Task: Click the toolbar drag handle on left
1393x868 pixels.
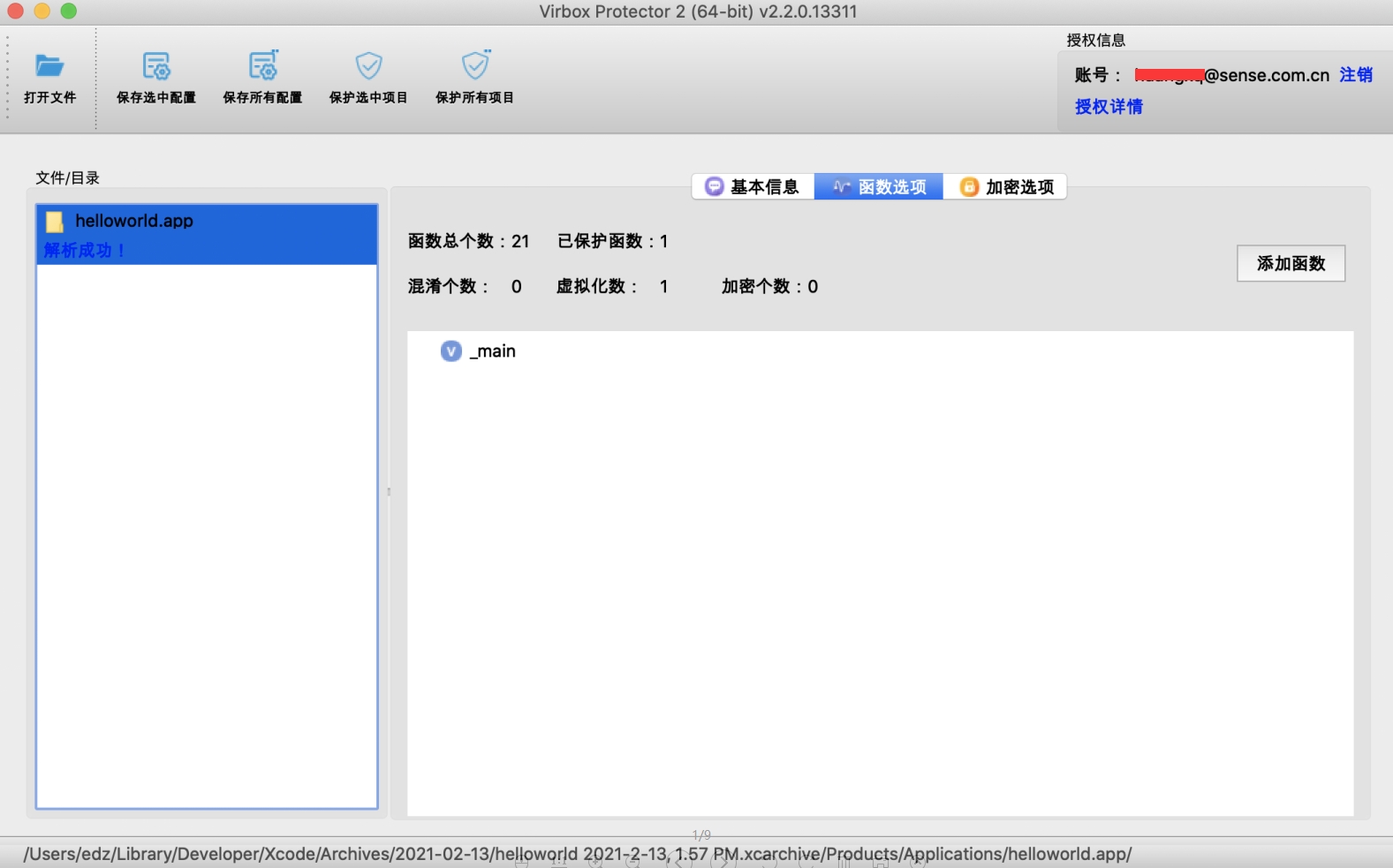Action: (x=8, y=78)
